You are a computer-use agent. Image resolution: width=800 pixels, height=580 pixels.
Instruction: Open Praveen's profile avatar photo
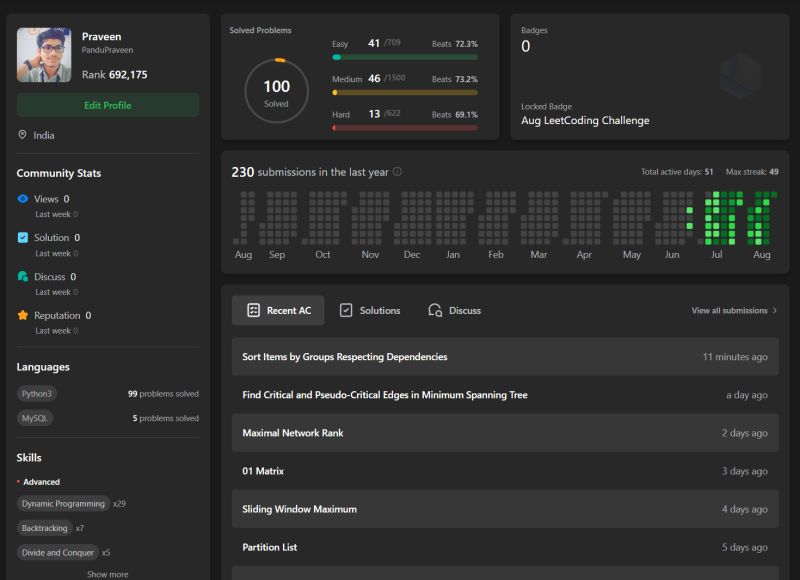tap(44, 55)
